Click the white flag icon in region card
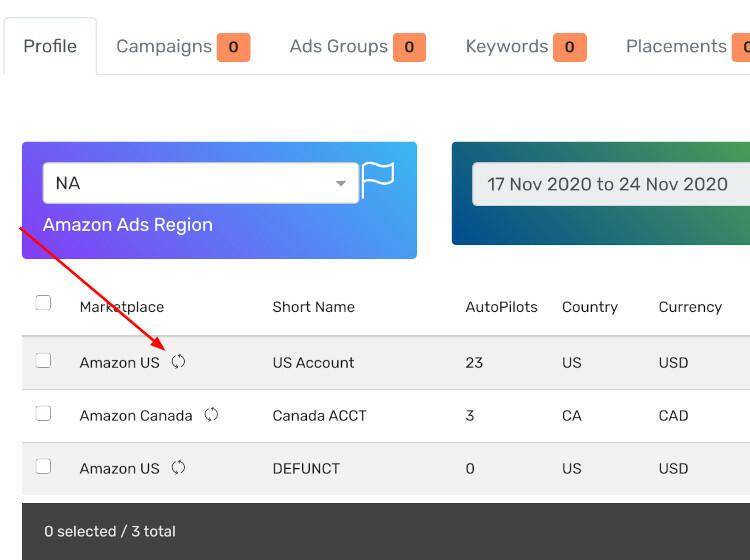Viewport: 750px width, 560px height. tap(377, 180)
